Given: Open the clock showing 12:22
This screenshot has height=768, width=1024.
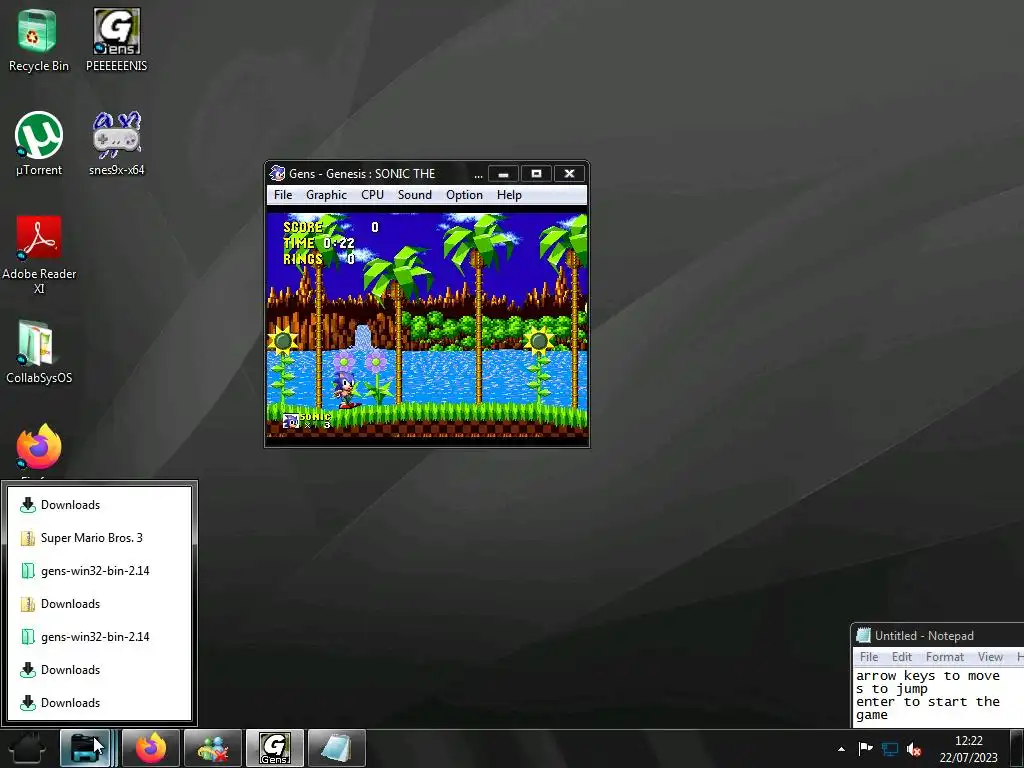Looking at the screenshot, I should pyautogui.click(x=968, y=749).
